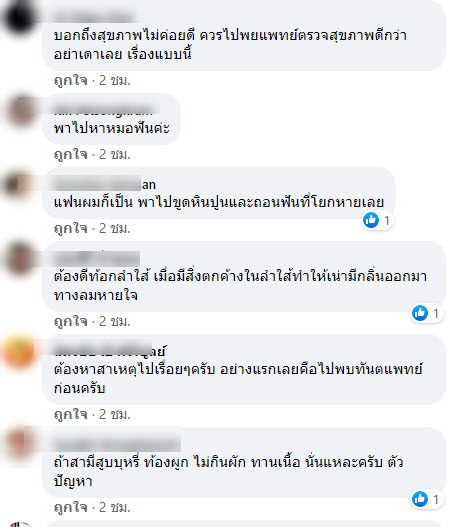This screenshot has width=468, height=527.
Task: Open profile picture beside tartar removal comment
Action: (19, 184)
